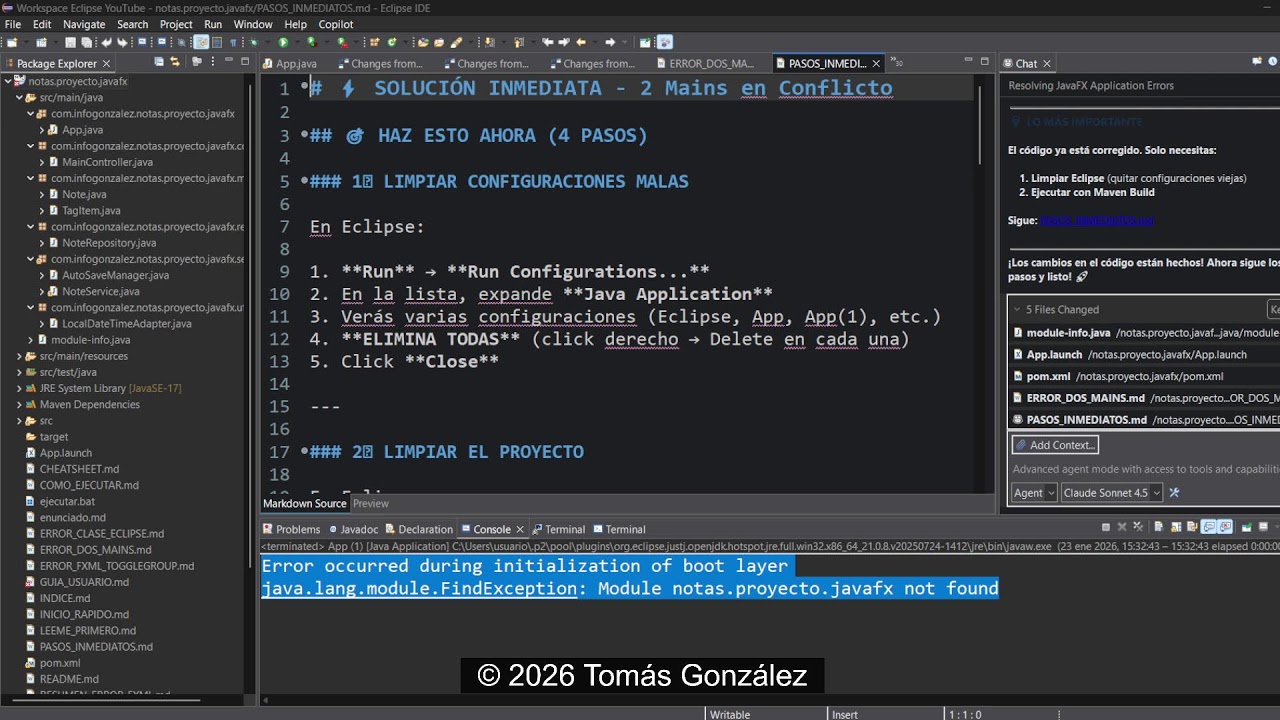Click Remove Launch X in Console toolbar
Screen dimensions: 1280x720
[1122, 527]
